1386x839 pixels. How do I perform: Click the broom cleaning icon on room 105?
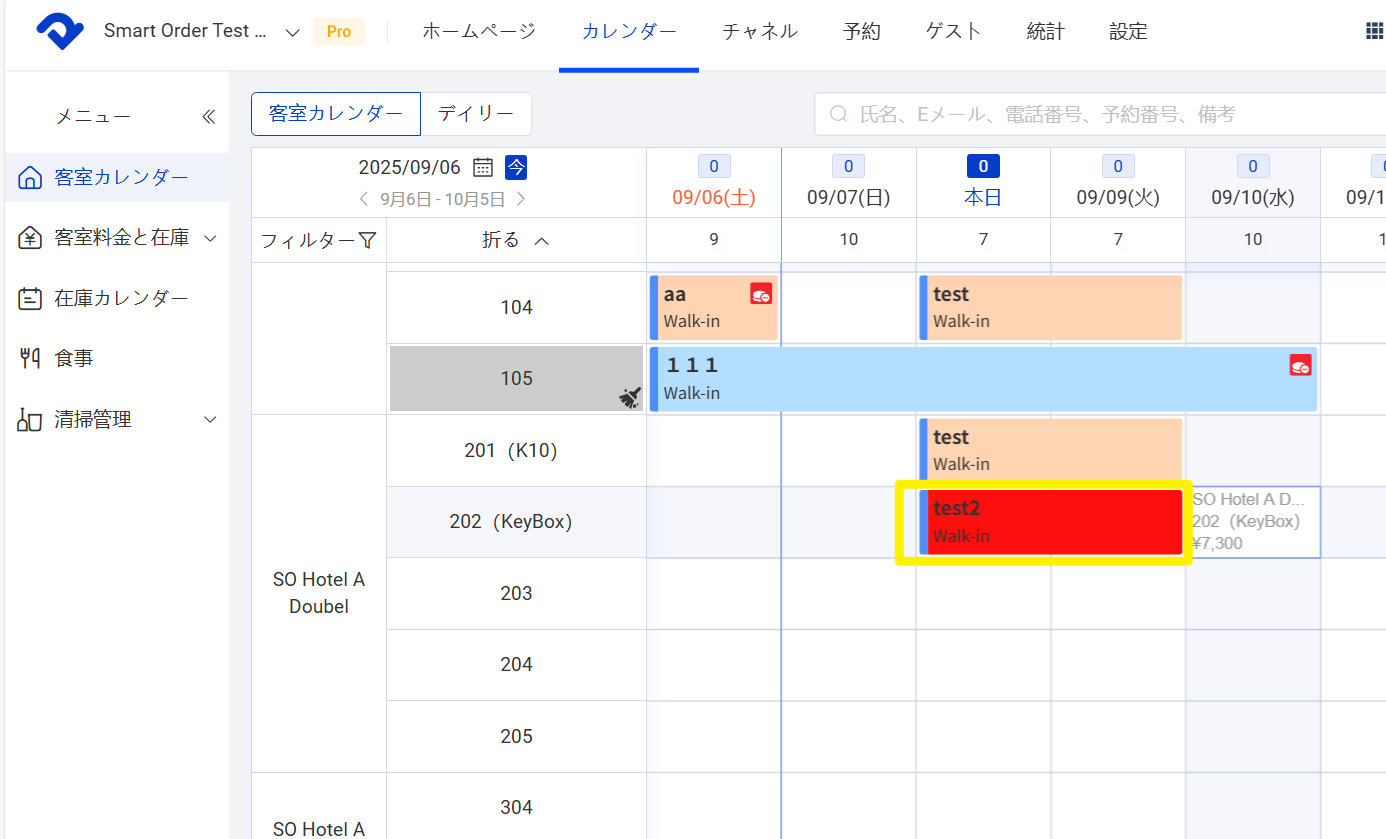[x=629, y=398]
